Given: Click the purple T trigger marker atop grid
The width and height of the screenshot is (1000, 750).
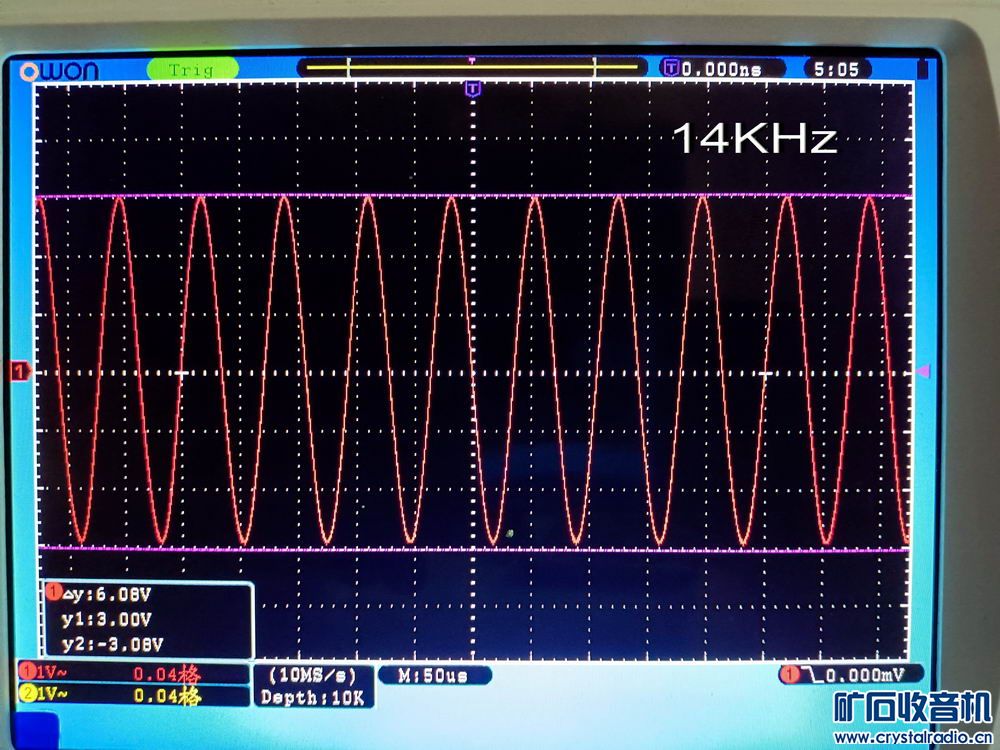Looking at the screenshot, I should [x=472, y=89].
